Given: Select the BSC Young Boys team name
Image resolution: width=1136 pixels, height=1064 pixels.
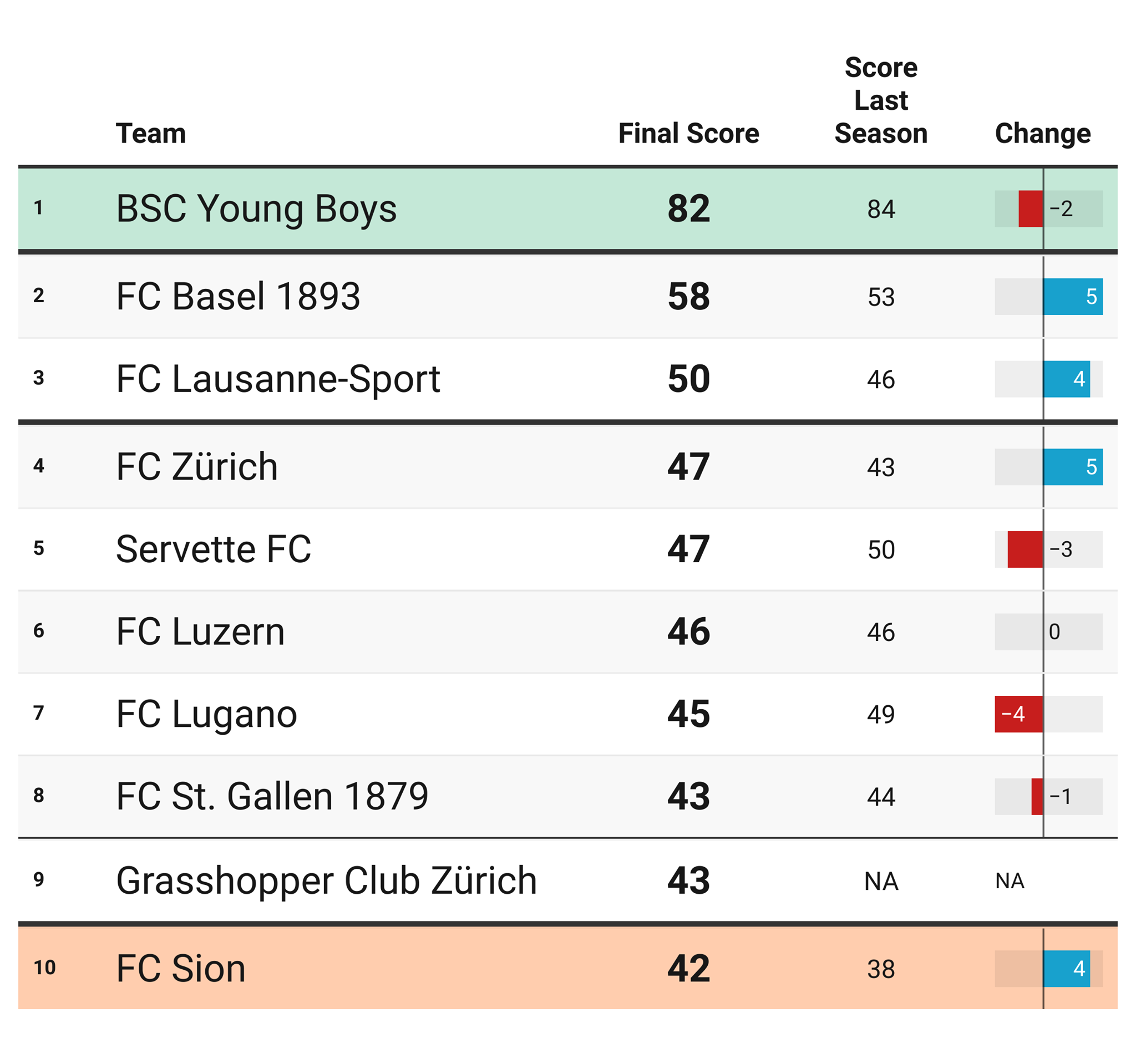Looking at the screenshot, I should tap(256, 208).
